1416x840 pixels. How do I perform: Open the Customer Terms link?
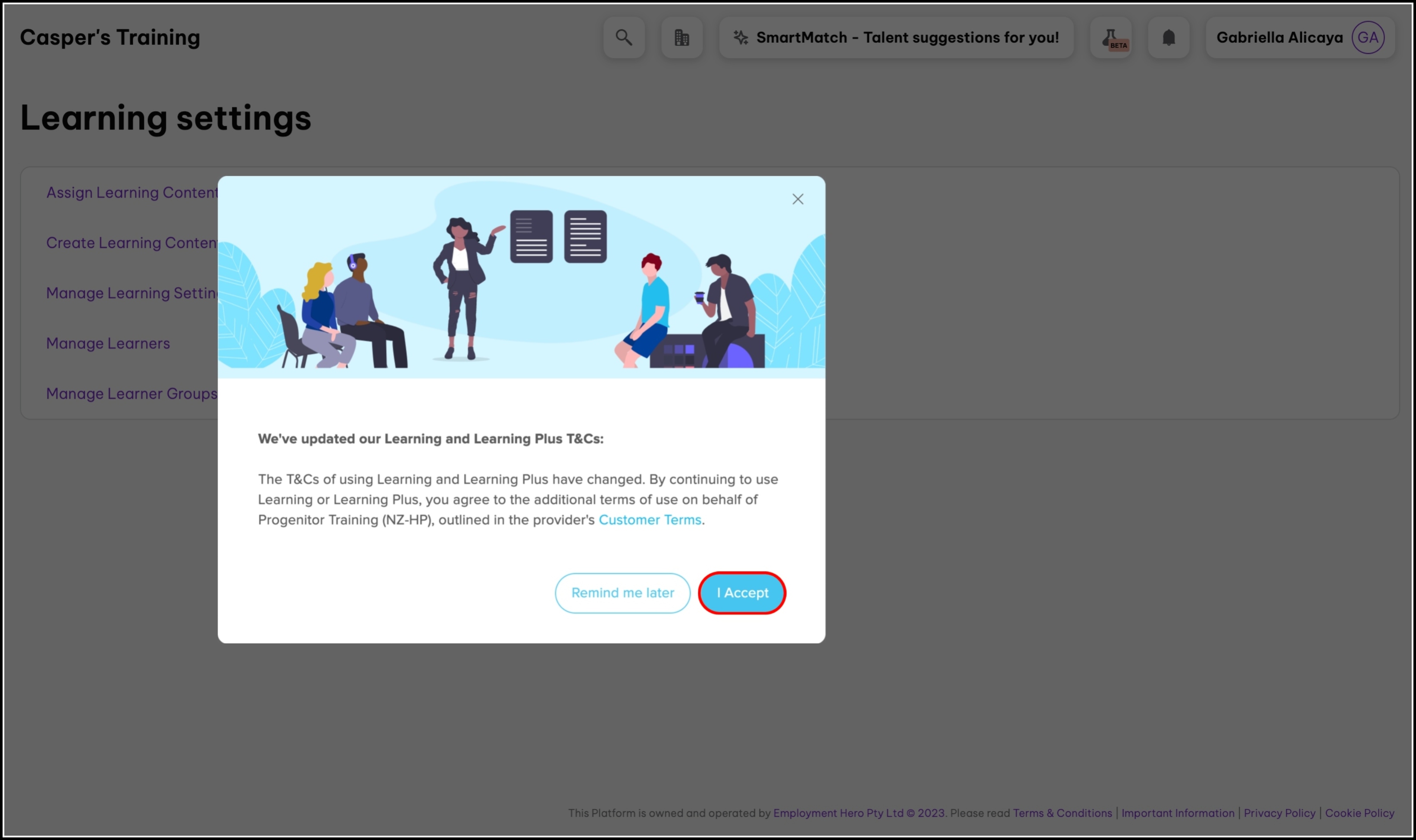click(x=650, y=520)
